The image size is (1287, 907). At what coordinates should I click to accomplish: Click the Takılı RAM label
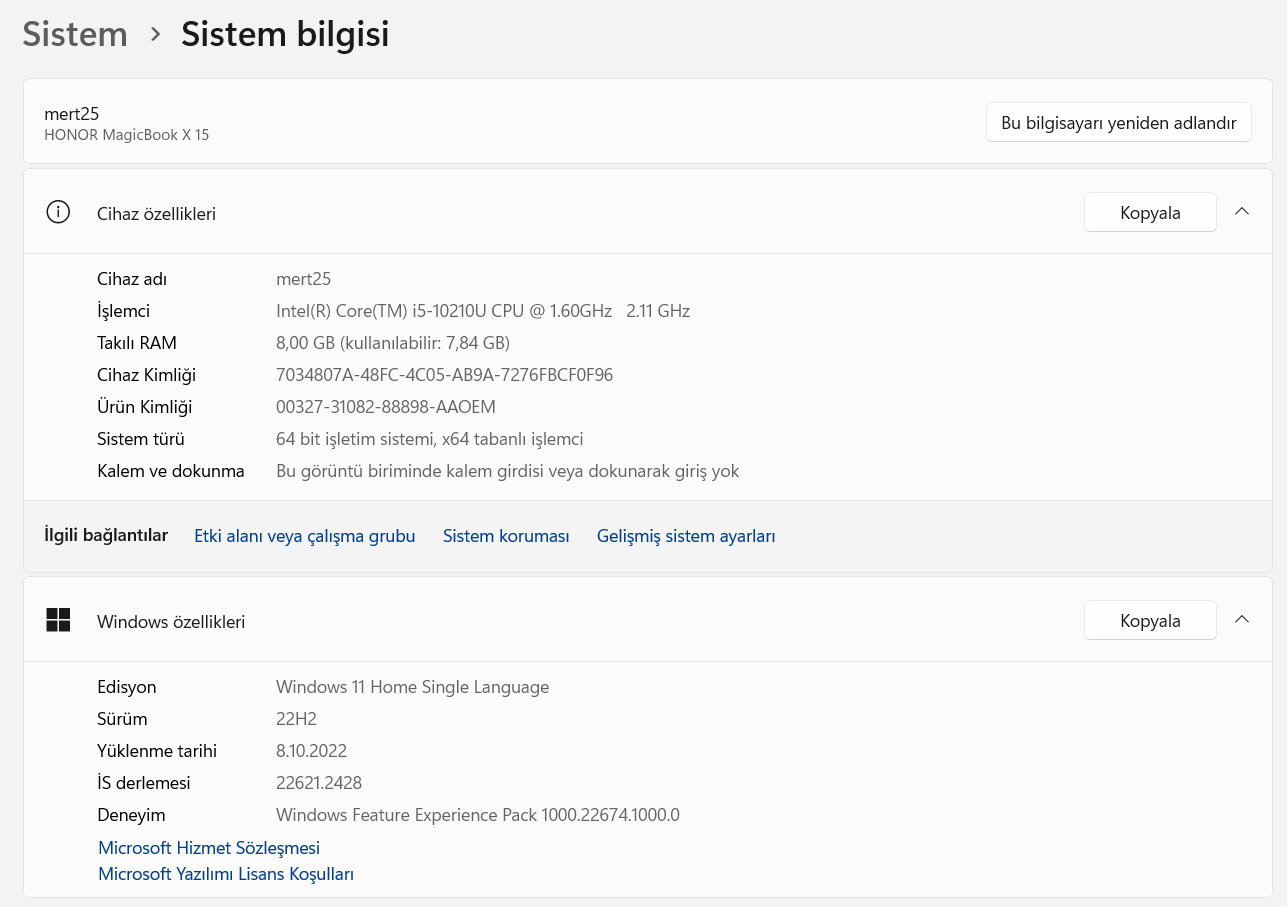pos(137,343)
